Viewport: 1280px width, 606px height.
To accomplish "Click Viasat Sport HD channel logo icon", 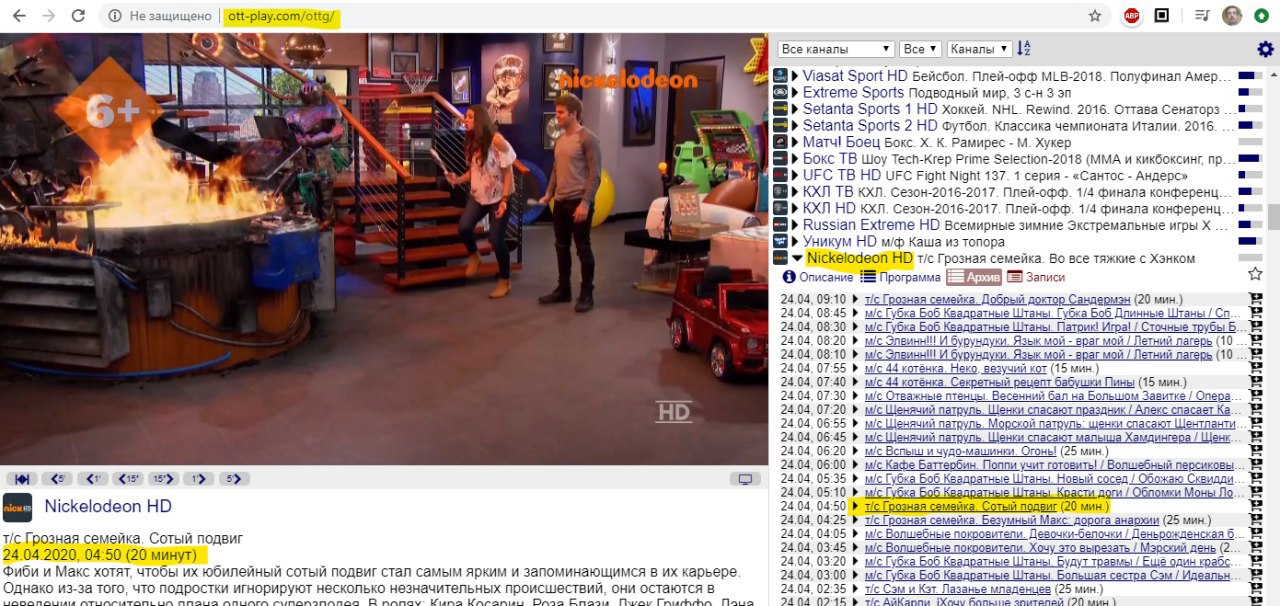I will 781,76.
